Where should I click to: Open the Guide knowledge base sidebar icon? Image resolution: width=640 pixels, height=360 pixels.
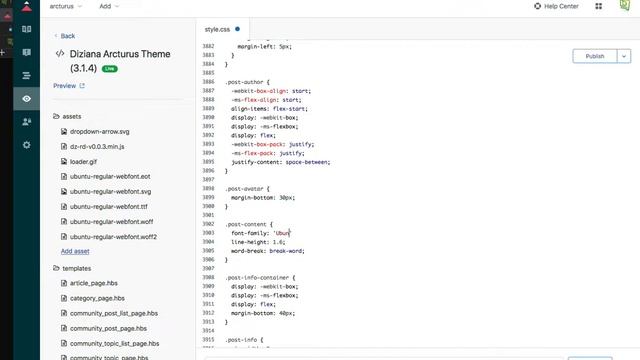point(27,29)
